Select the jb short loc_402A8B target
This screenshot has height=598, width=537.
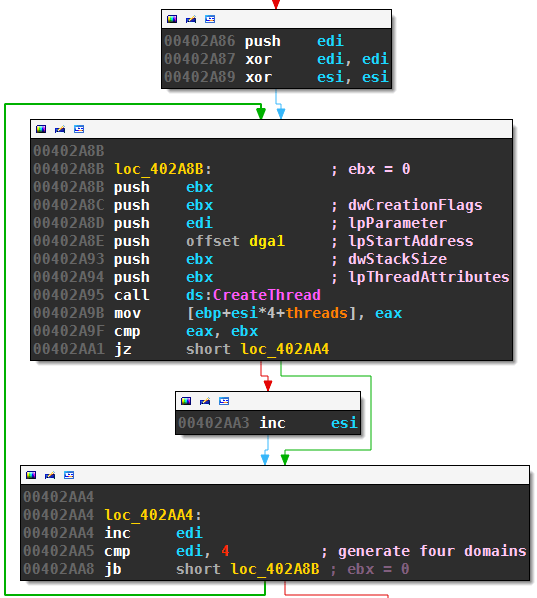tap(275, 569)
